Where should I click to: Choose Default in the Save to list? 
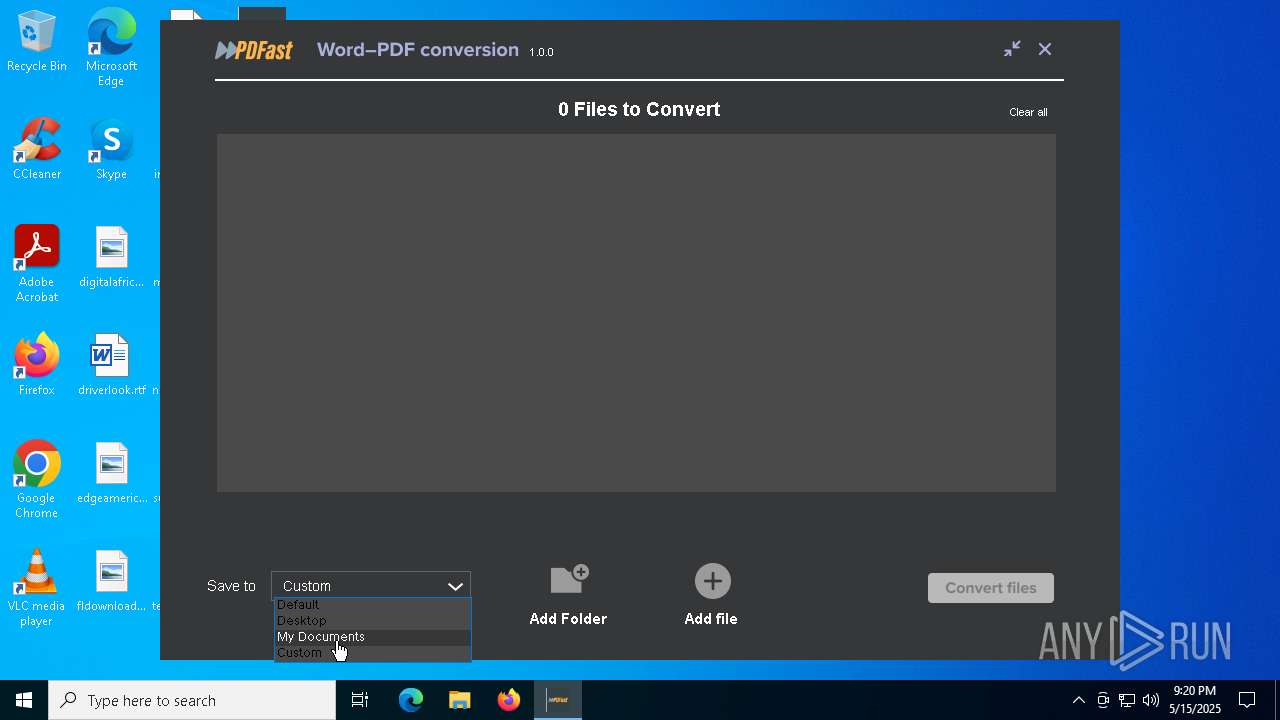372,605
